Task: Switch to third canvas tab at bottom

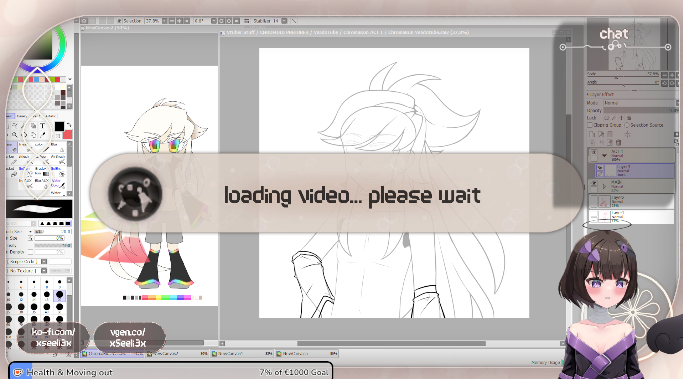Action: coord(242,354)
